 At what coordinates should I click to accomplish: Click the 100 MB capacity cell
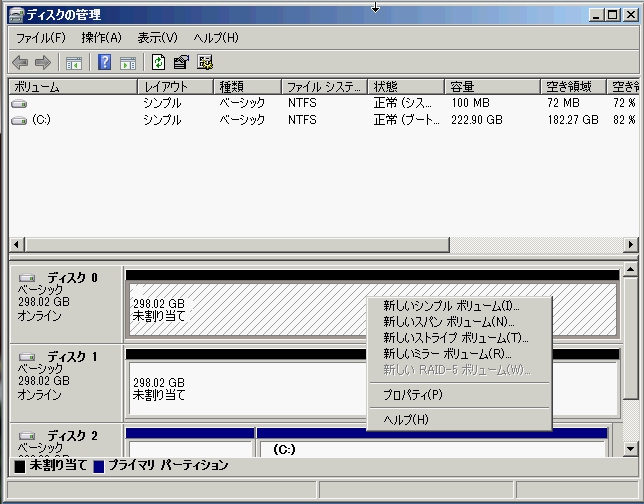click(x=471, y=103)
